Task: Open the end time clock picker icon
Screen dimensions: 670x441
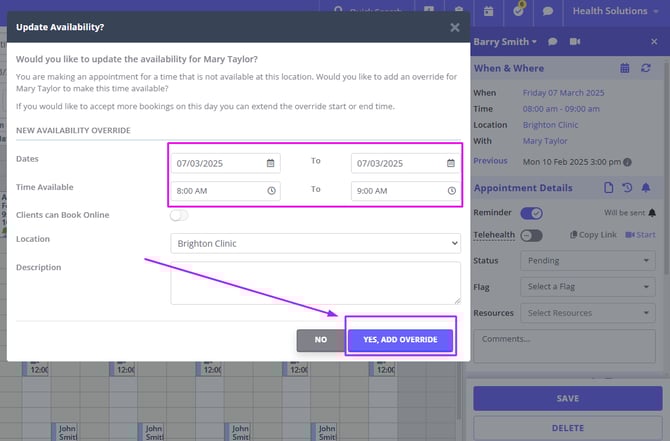Action: pyautogui.click(x=452, y=190)
